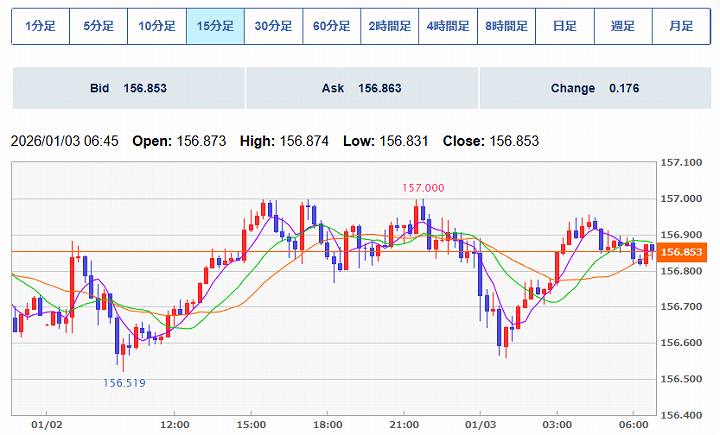Click the Change 0.176 panel
Image resolution: width=720 pixels, height=435 pixels.
tap(594, 89)
